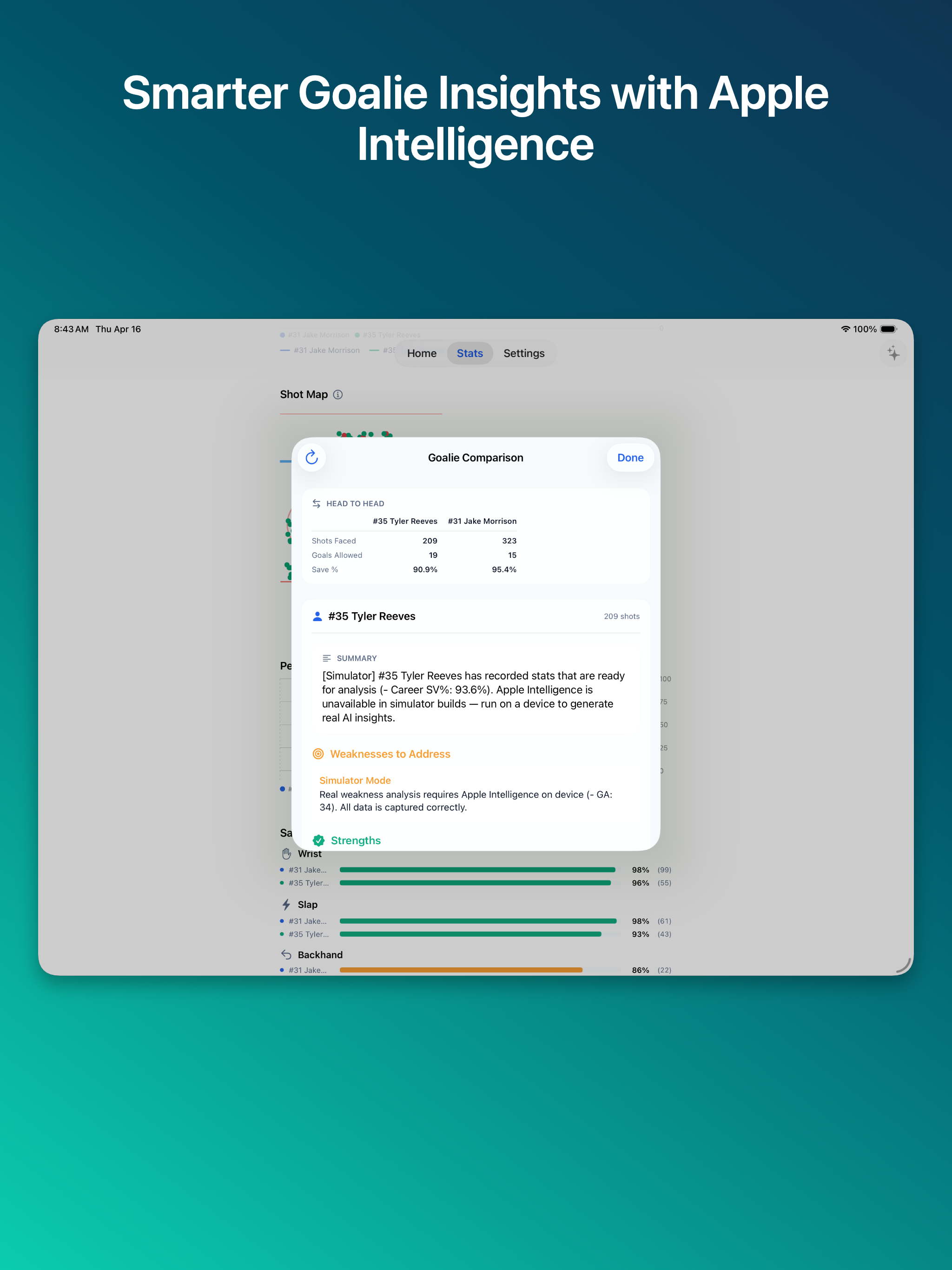The height and width of the screenshot is (1270, 952).
Task: Click the orange Backhand bar for #31 Jake
Action: (x=461, y=970)
